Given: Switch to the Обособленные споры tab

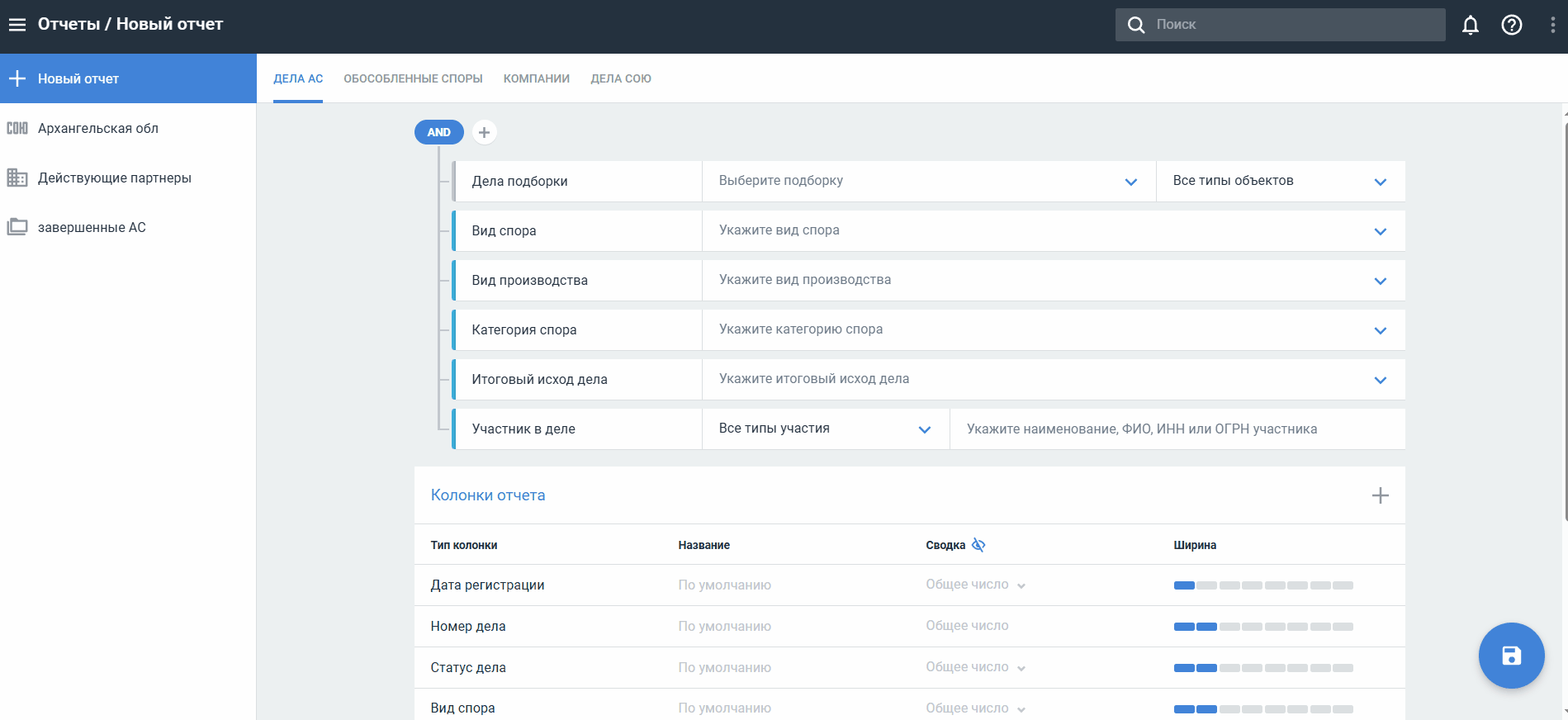Looking at the screenshot, I should pyautogui.click(x=413, y=78).
